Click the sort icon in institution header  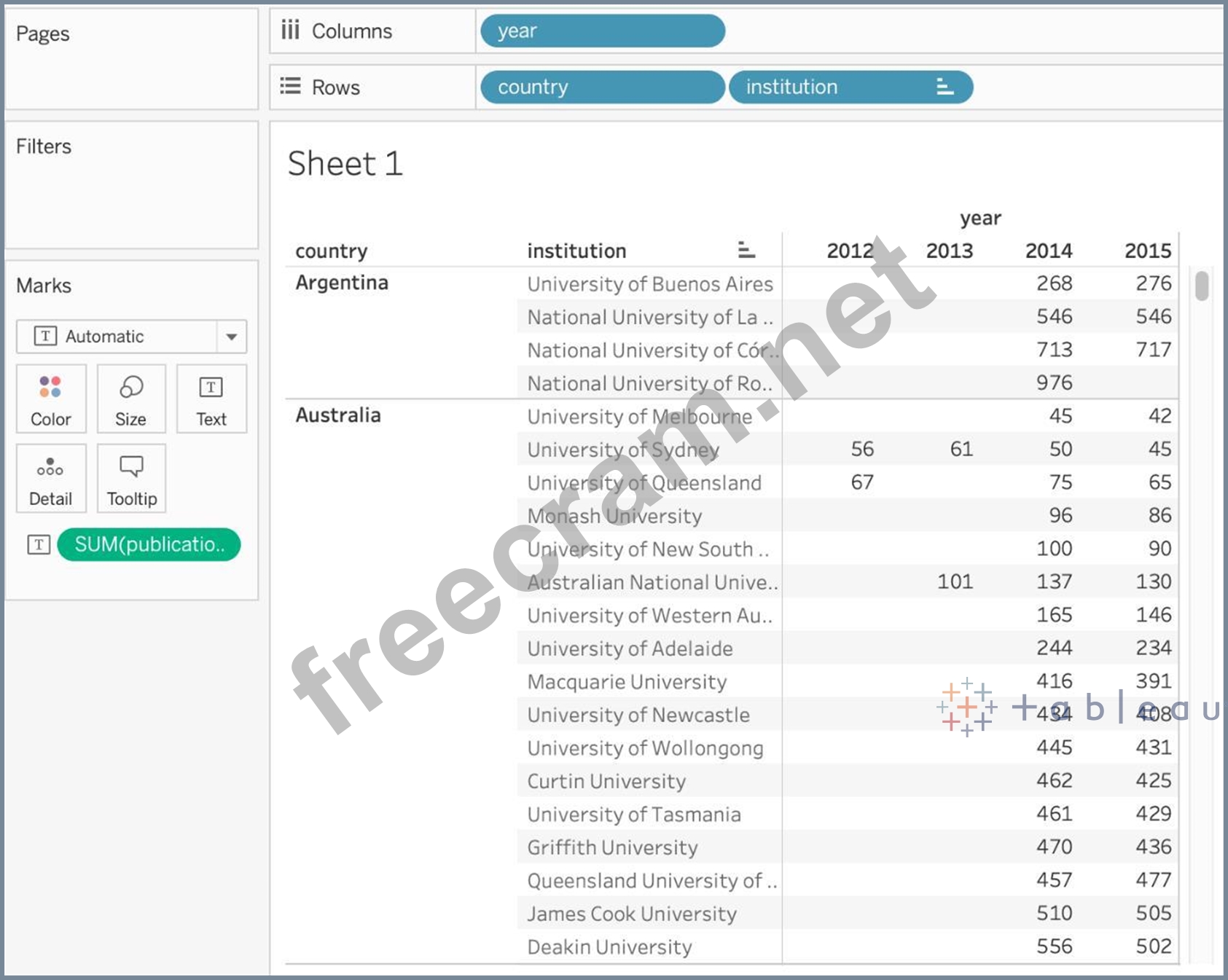[x=746, y=250]
